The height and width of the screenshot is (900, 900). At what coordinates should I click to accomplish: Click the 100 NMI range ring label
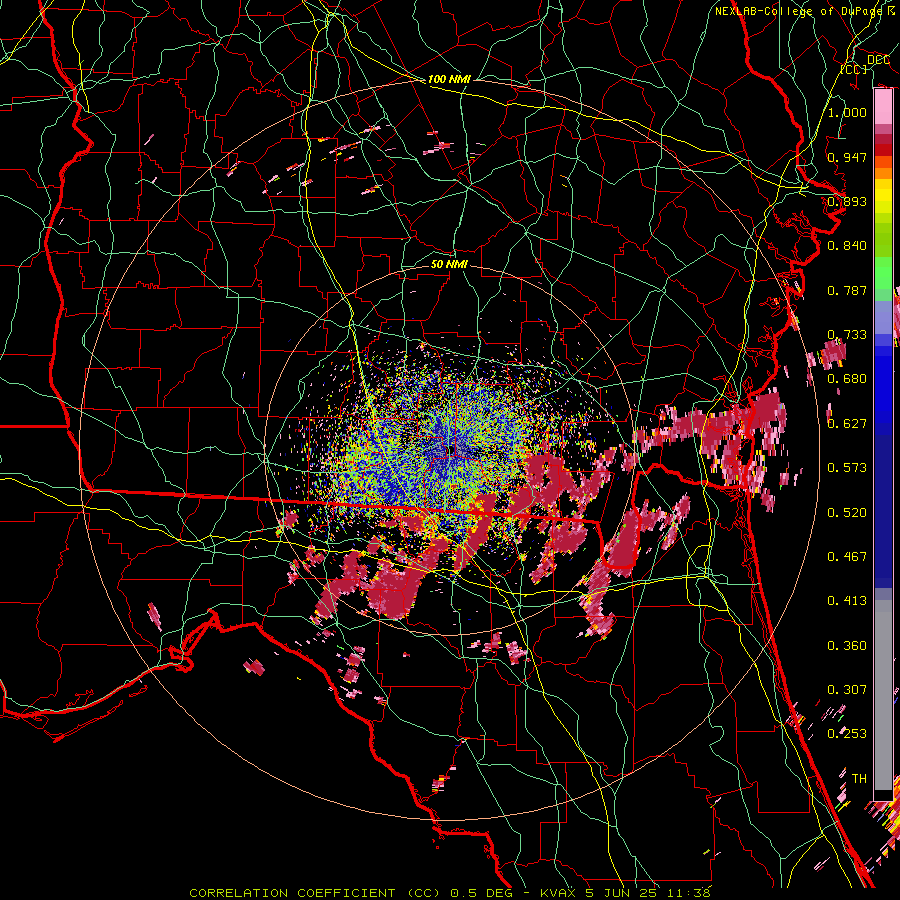(x=449, y=79)
